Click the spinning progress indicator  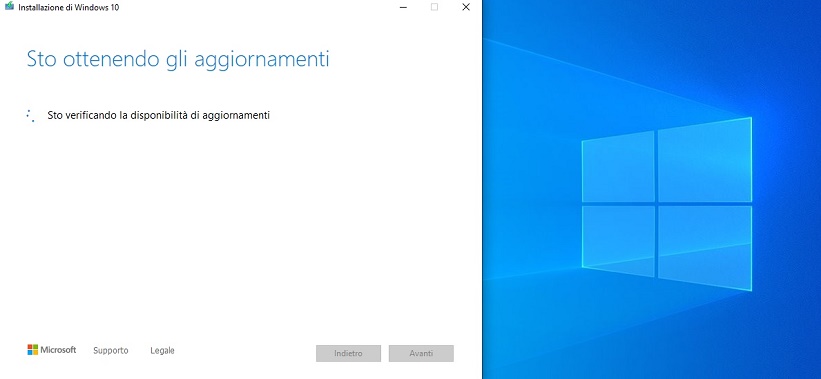coord(31,116)
